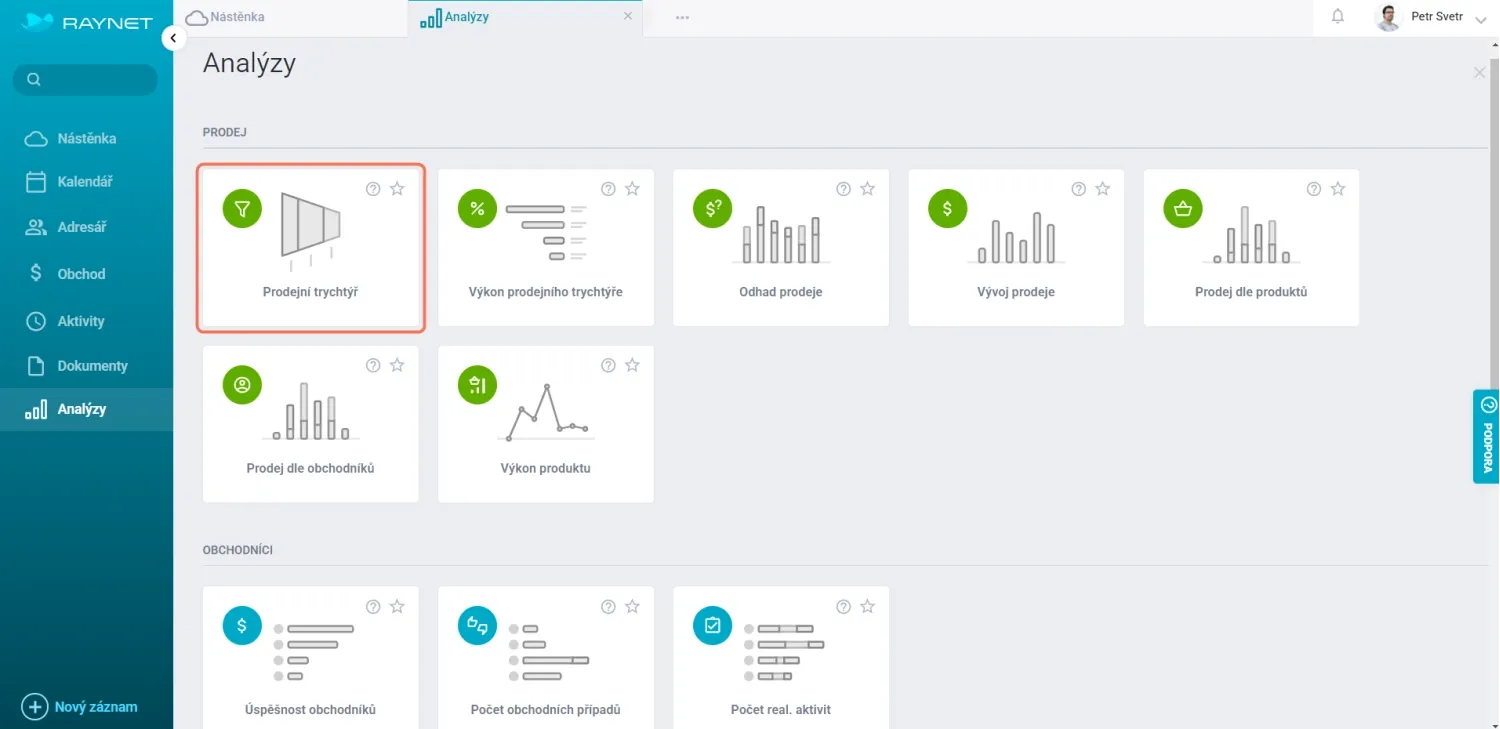Image resolution: width=1500 pixels, height=729 pixels.
Task: Click the notification bell icon
Action: point(1338,17)
